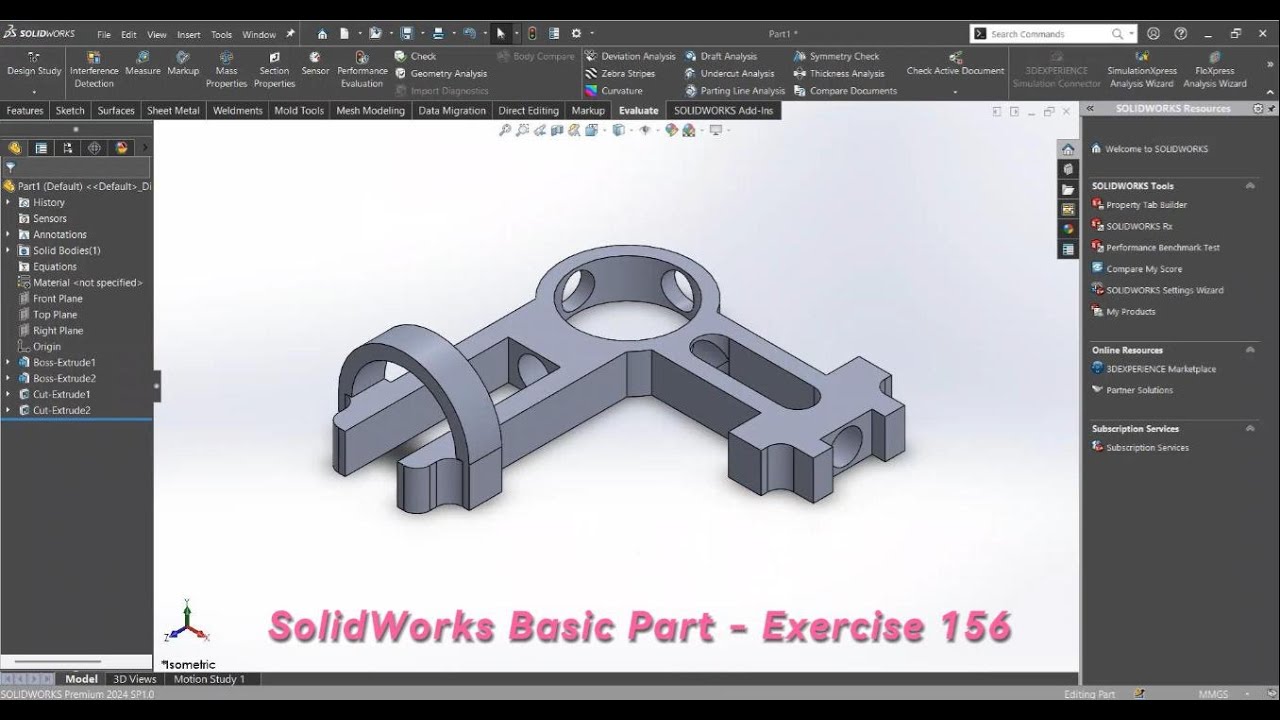
Task: Open the Options gear icon
Action: [576, 33]
